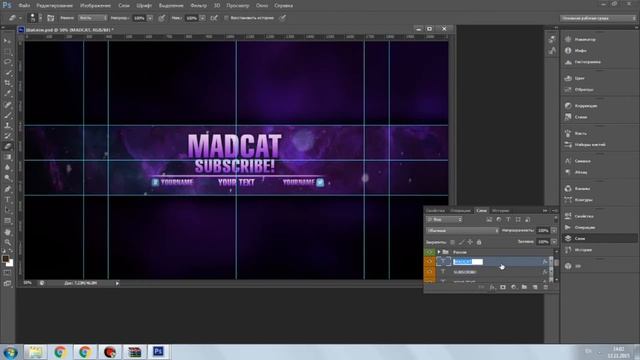
Task: Toggle the Brush panel from options bar
Action: (50, 18)
